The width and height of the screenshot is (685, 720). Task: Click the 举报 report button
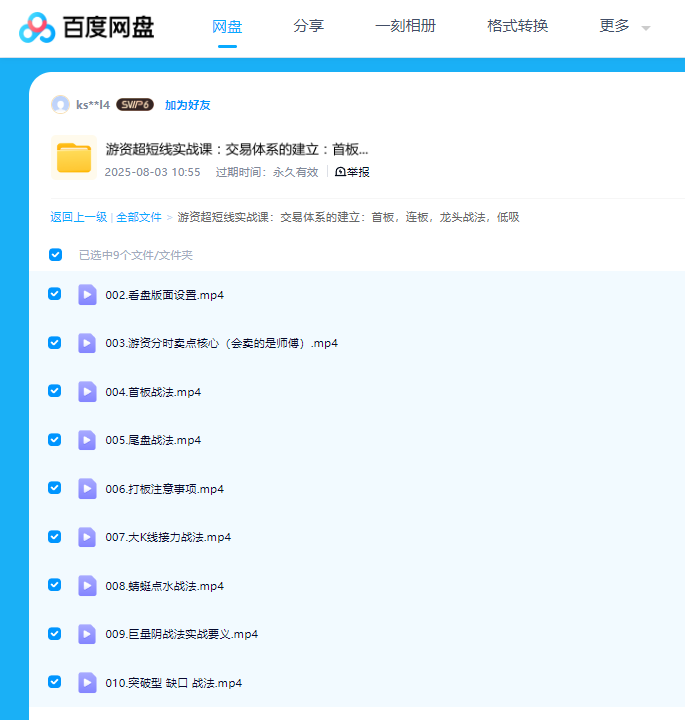click(x=352, y=172)
